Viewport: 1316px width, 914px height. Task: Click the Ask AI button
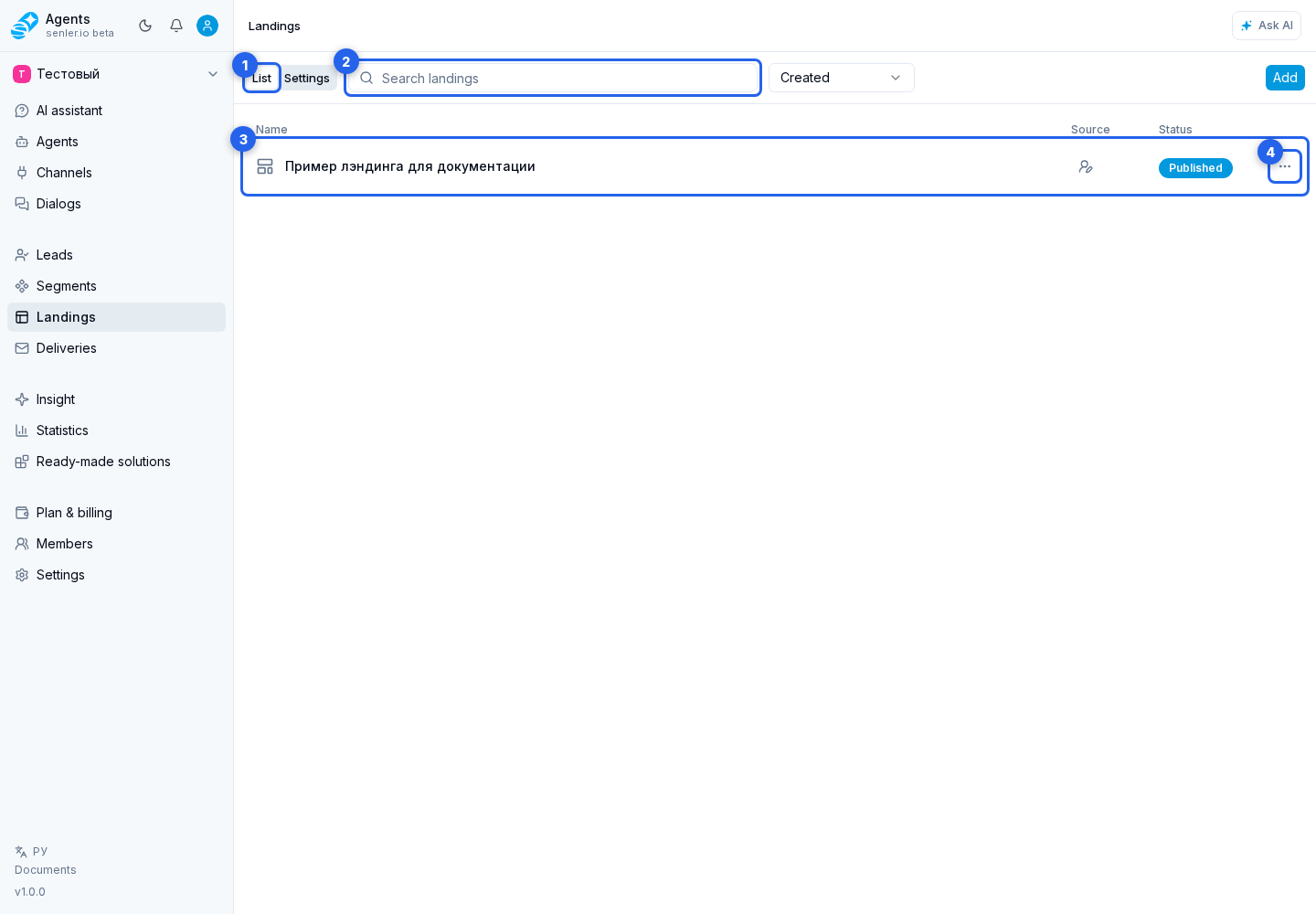(1267, 26)
